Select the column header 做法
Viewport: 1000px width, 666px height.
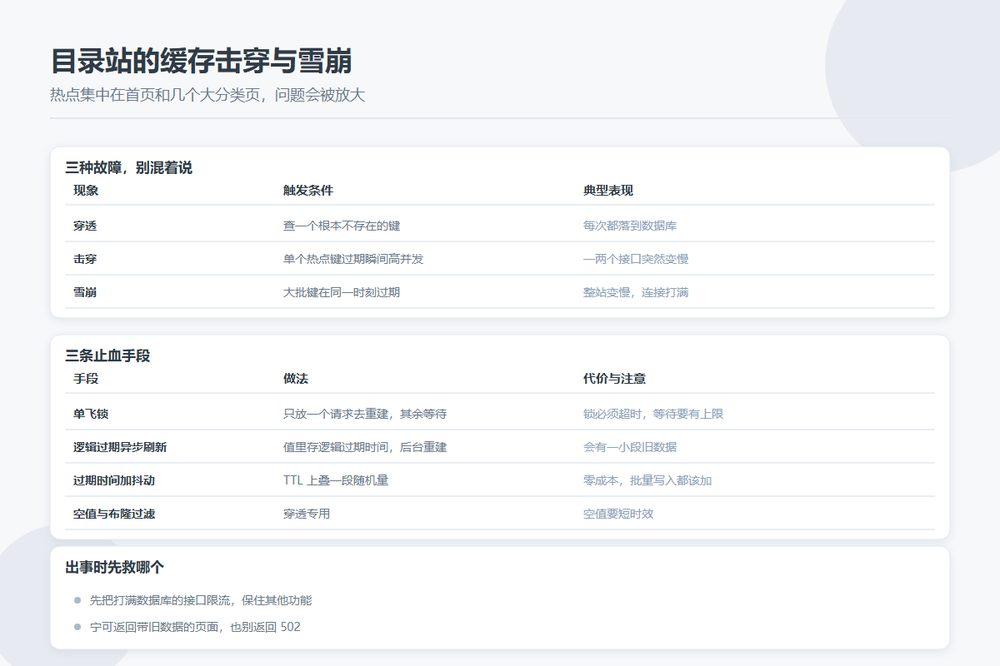296,378
